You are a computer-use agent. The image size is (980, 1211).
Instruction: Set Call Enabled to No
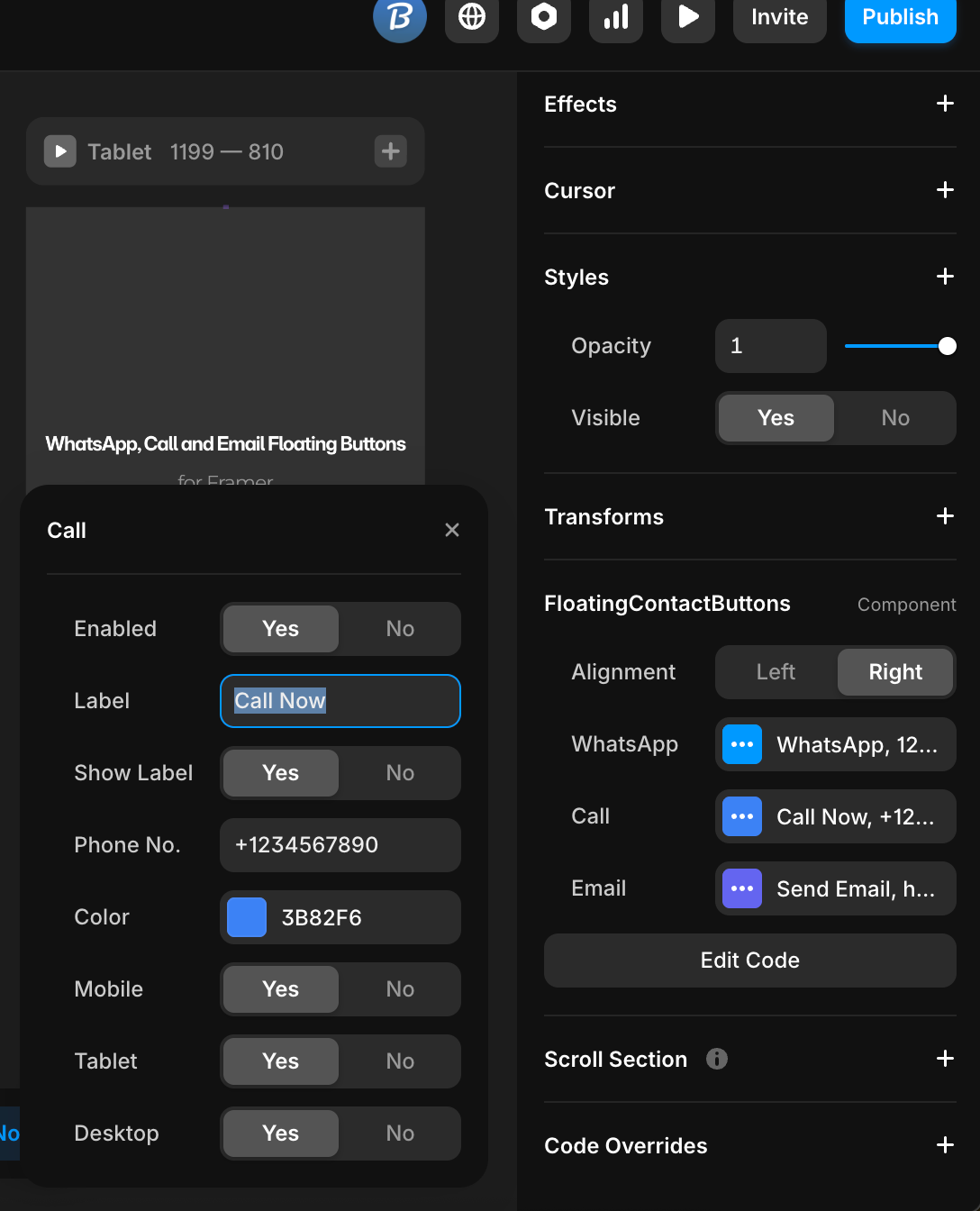pyautogui.click(x=400, y=629)
